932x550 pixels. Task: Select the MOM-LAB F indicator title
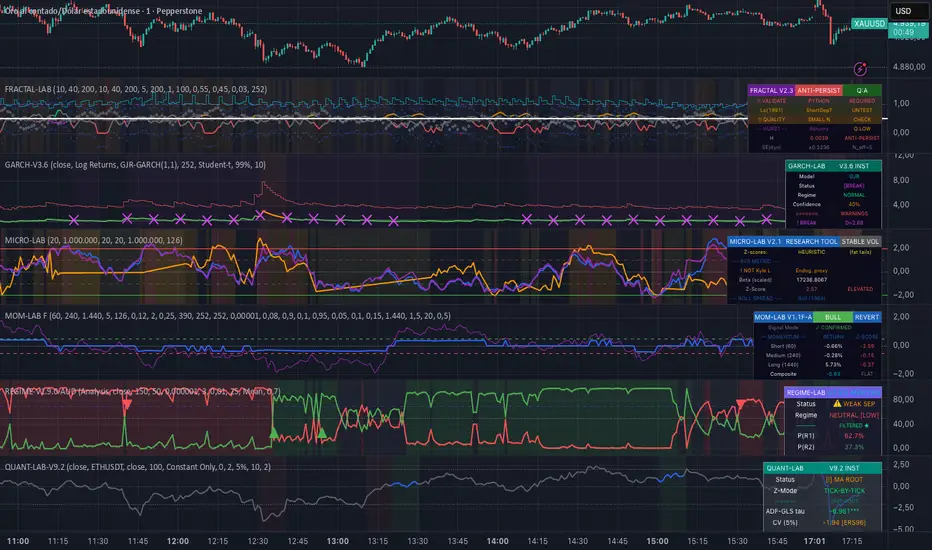point(227,316)
